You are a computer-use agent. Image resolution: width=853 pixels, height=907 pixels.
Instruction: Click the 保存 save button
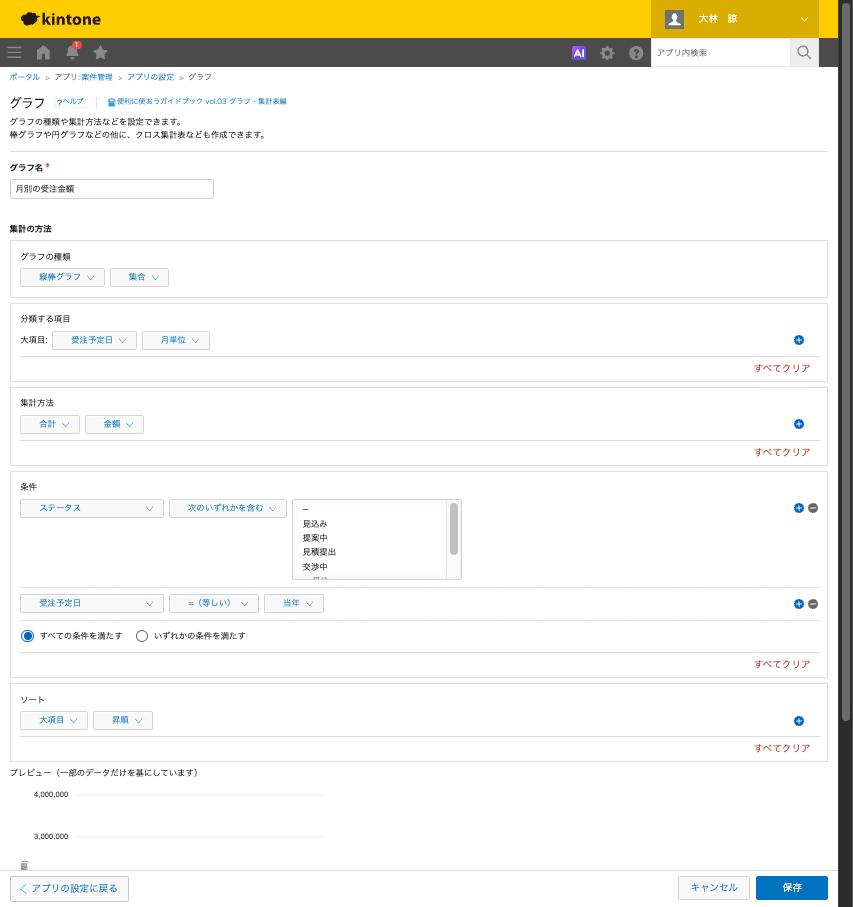(x=792, y=887)
